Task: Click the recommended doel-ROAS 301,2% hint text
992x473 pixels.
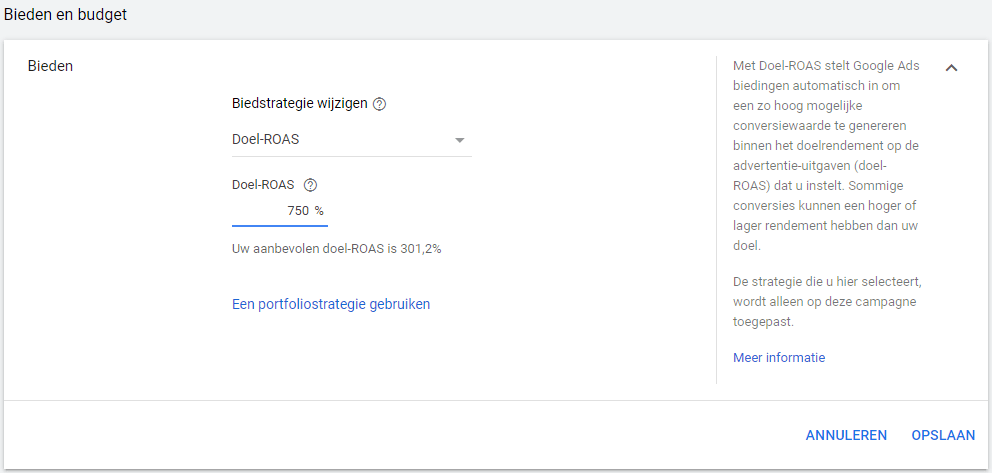Action: 336,248
